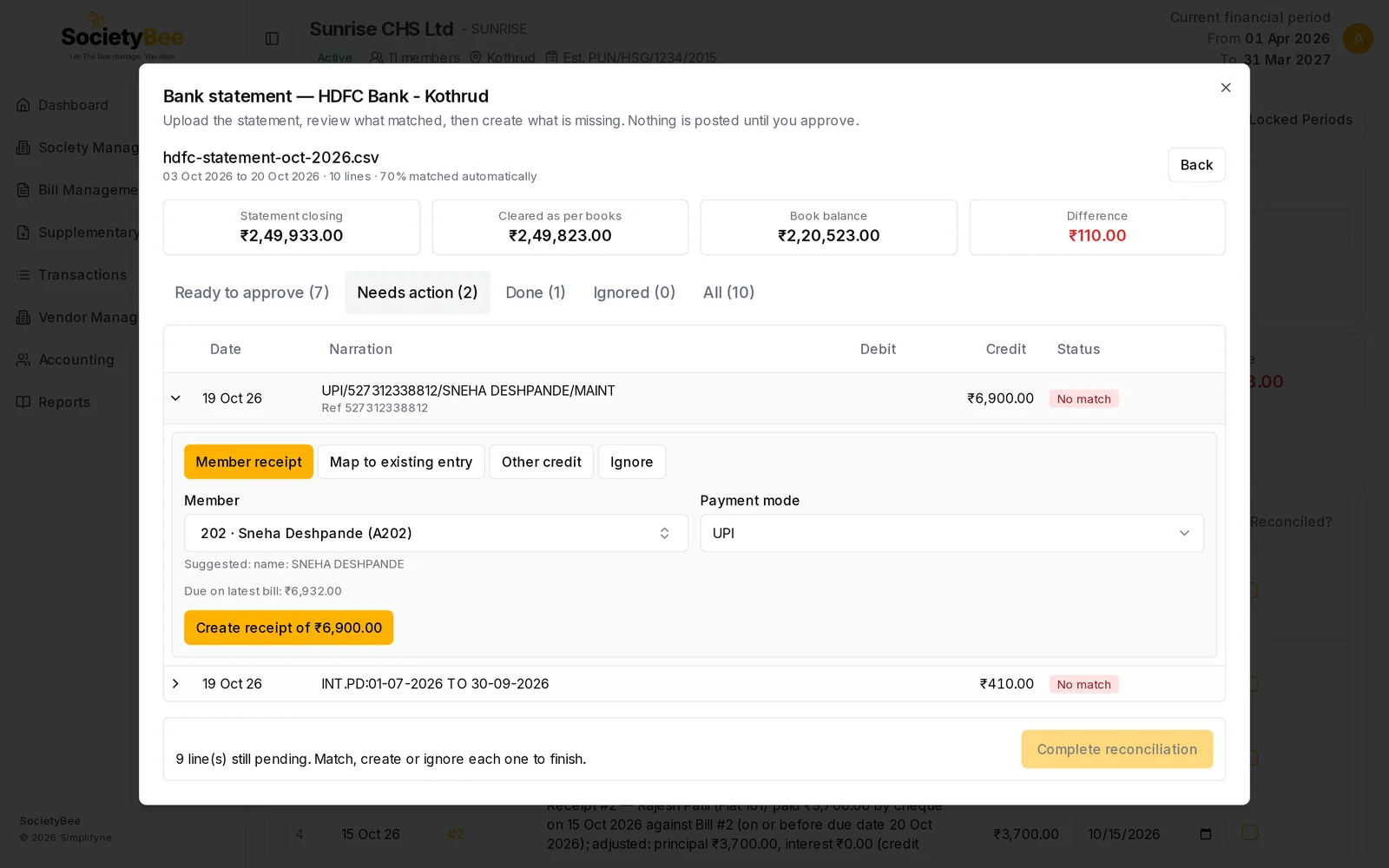This screenshot has width=1389, height=868.
Task: Open Transactions in the sidebar
Action: click(x=82, y=275)
